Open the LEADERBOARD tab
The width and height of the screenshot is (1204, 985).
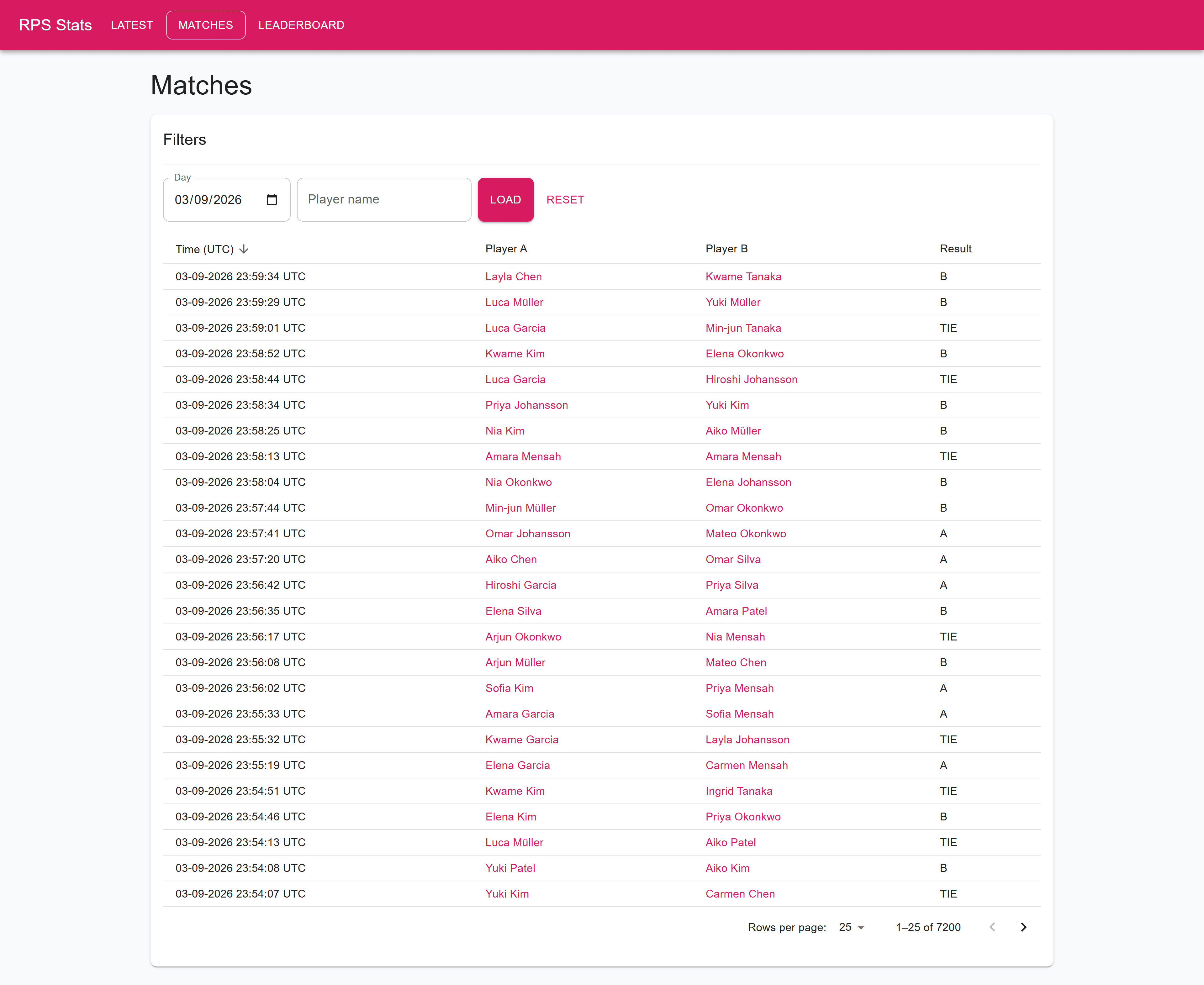tap(301, 25)
